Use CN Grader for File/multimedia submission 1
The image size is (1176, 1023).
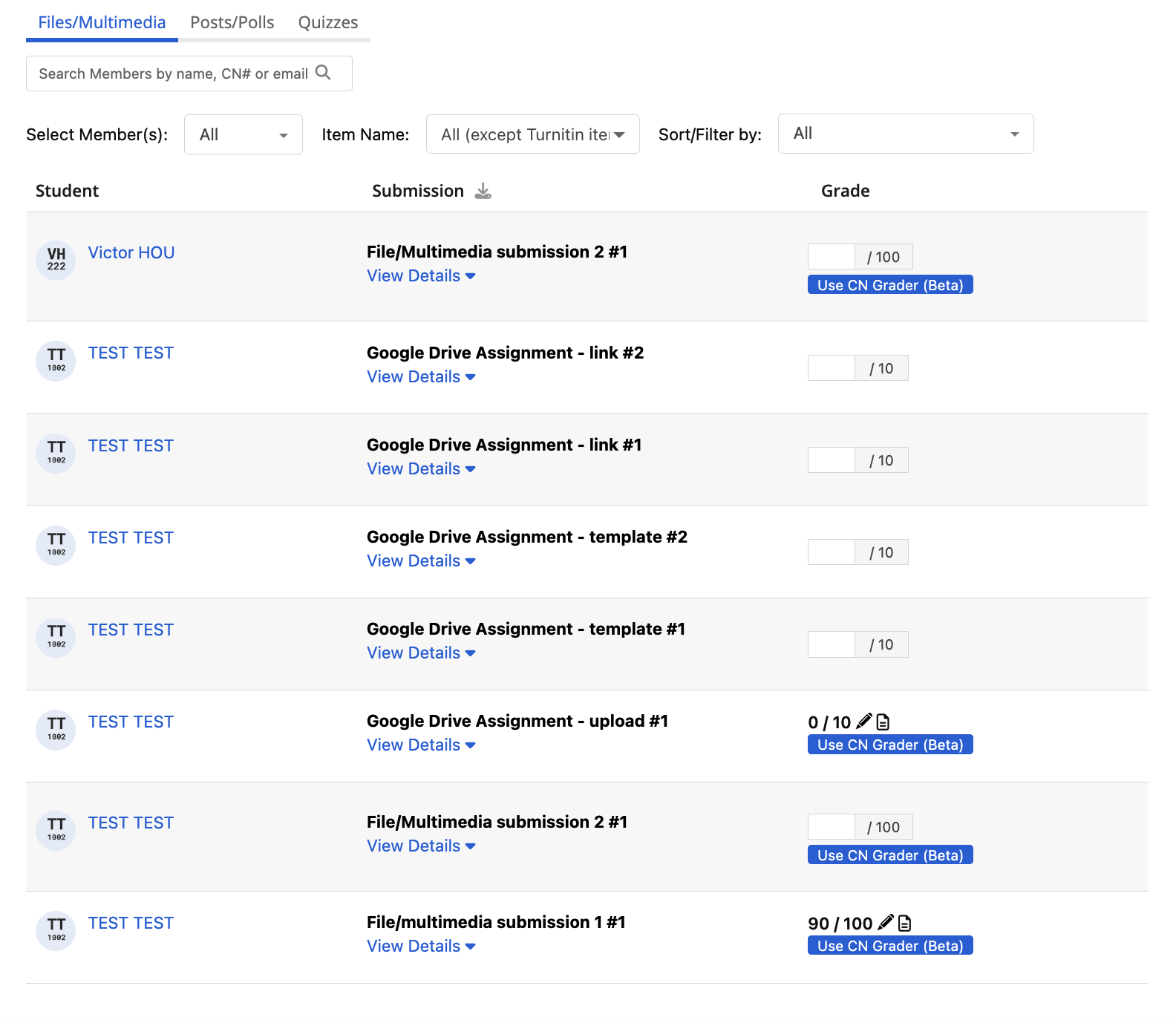pyautogui.click(x=890, y=946)
